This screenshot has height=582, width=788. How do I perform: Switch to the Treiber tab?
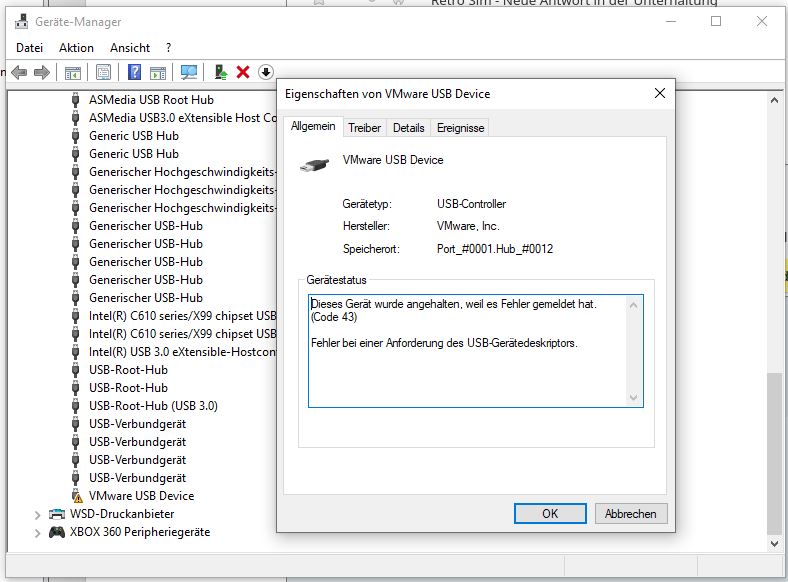(x=364, y=128)
